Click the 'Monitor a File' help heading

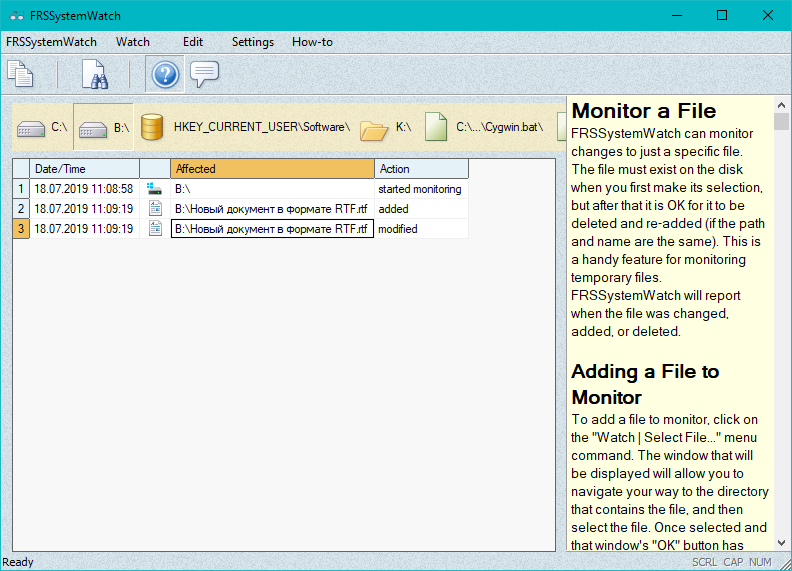tap(644, 111)
